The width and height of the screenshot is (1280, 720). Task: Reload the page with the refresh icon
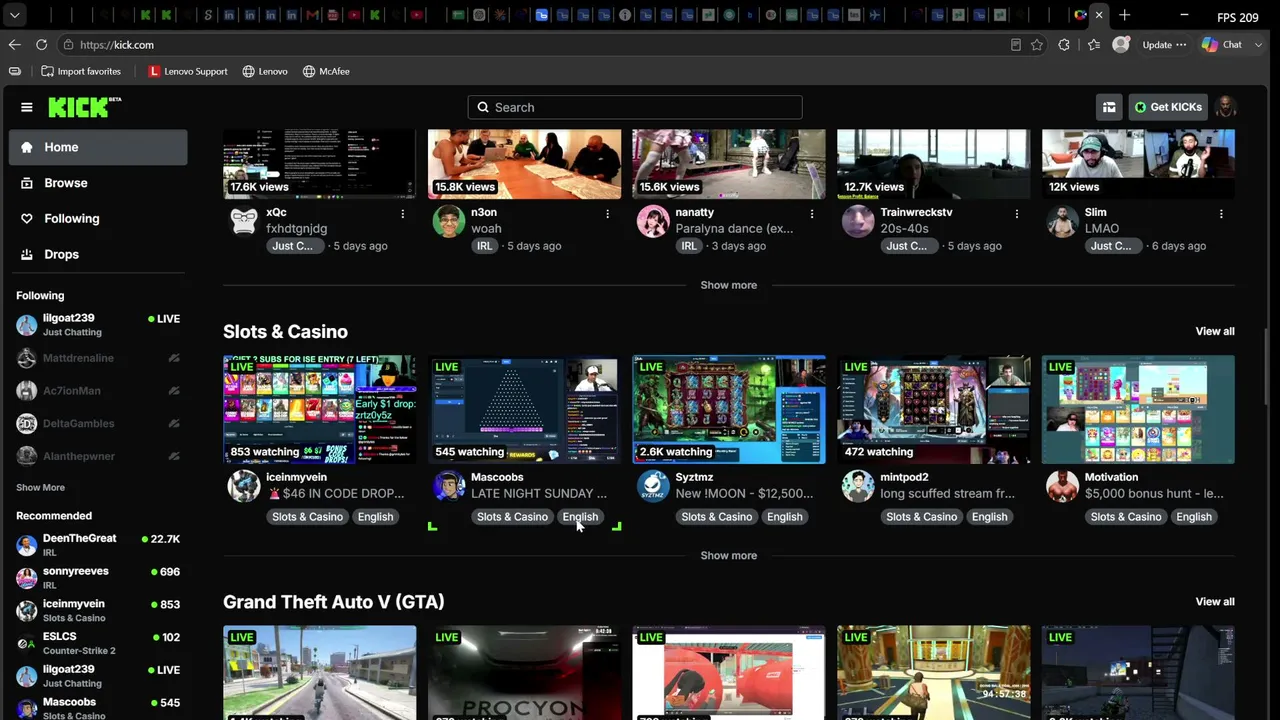(41, 45)
